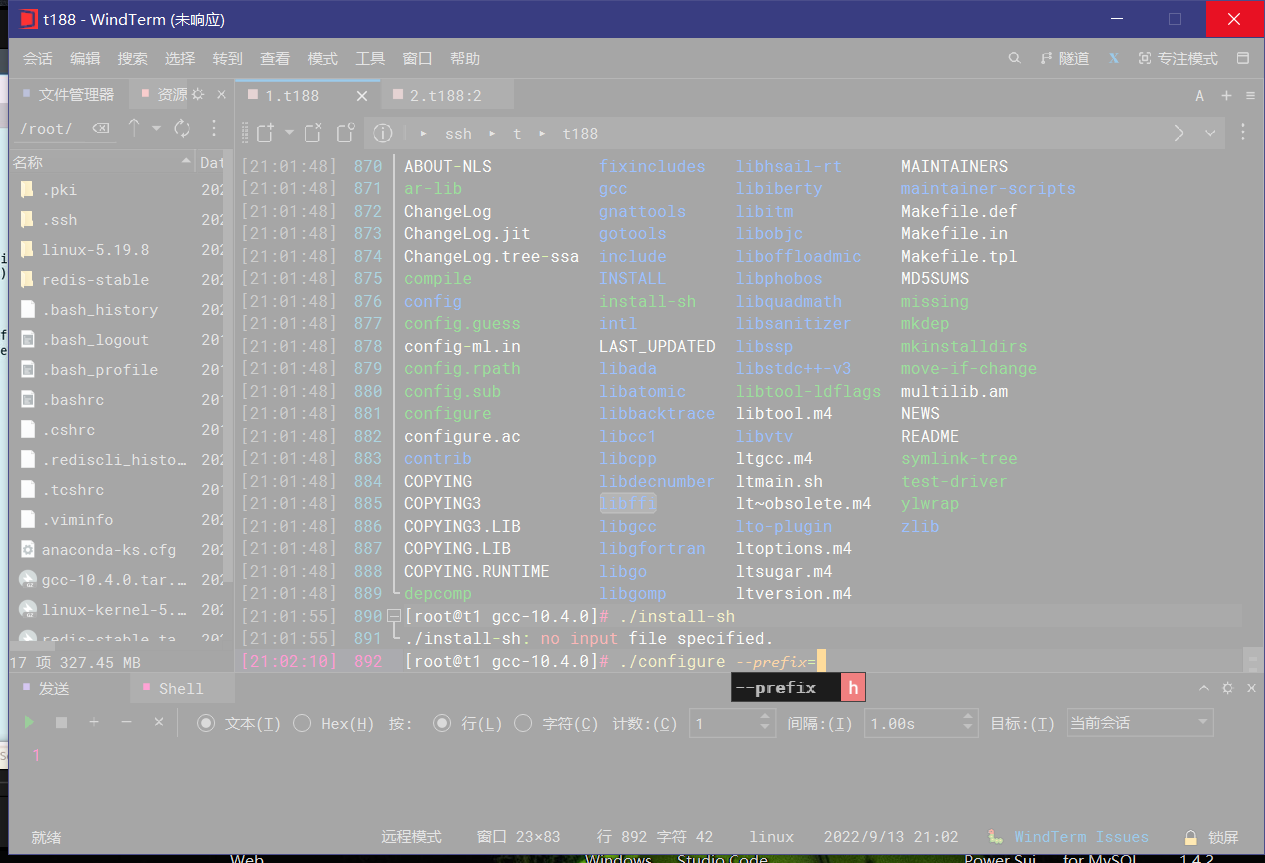The image size is (1265, 863).
Task: Start sending with the green play icon
Action: 30,722
